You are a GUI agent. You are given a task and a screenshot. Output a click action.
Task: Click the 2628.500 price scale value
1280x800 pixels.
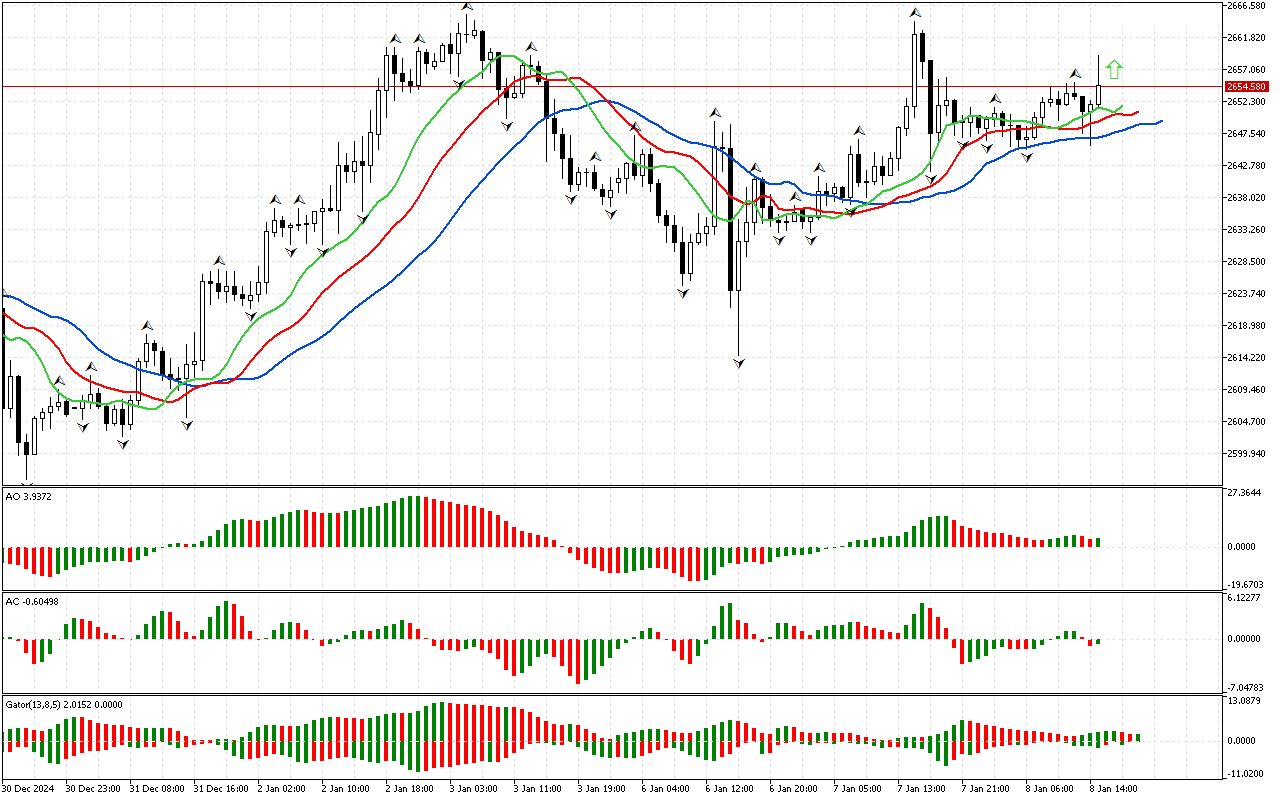pos(1246,262)
